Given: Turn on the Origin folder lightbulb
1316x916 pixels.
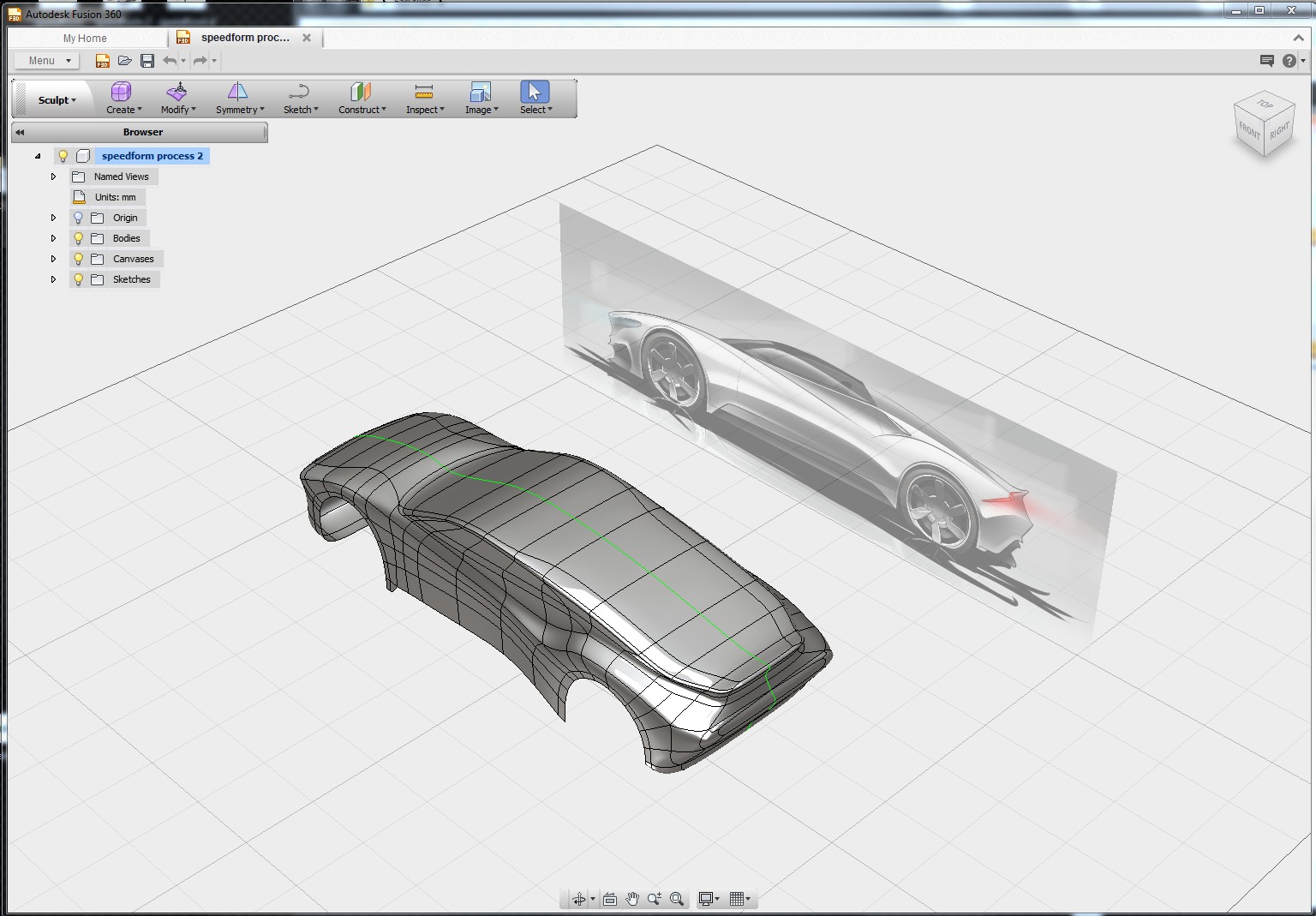Looking at the screenshot, I should 79,218.
